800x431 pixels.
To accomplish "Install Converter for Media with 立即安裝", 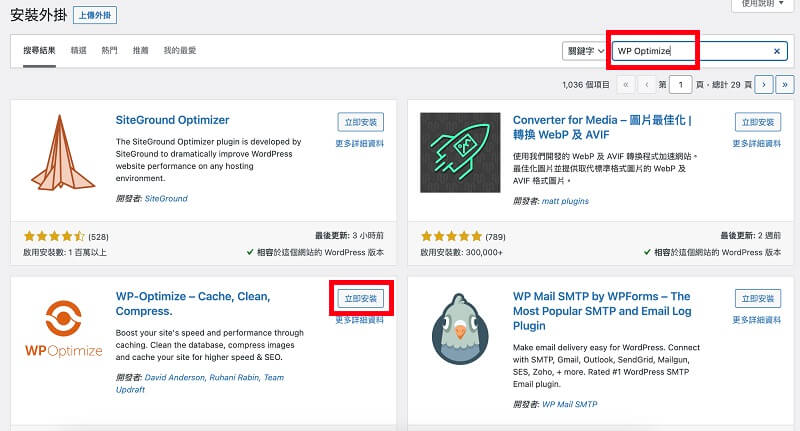I will 758,122.
